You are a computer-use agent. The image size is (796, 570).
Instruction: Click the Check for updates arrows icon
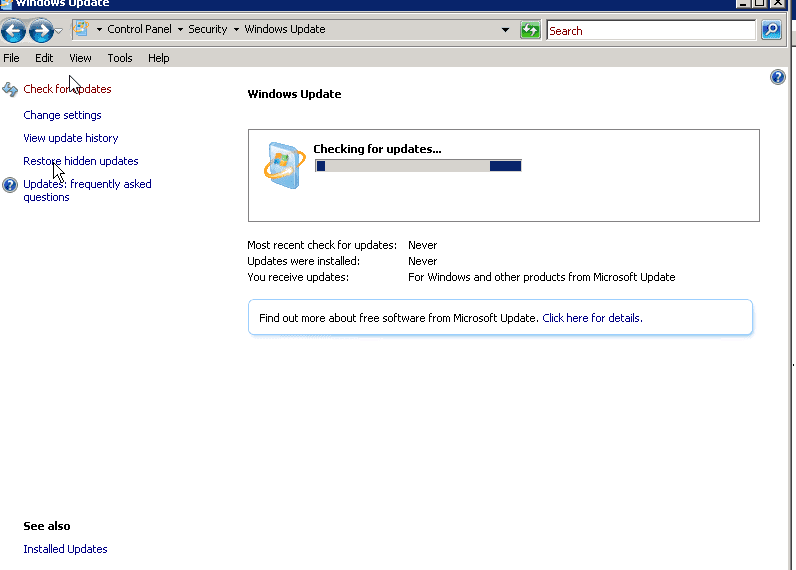point(10,90)
